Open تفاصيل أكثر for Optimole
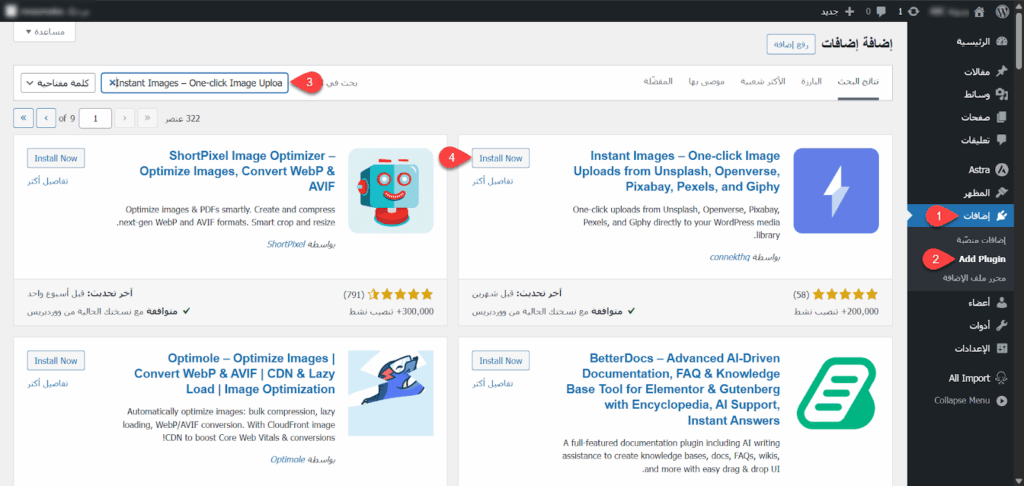Viewport: 1024px width, 486px height. point(48,383)
